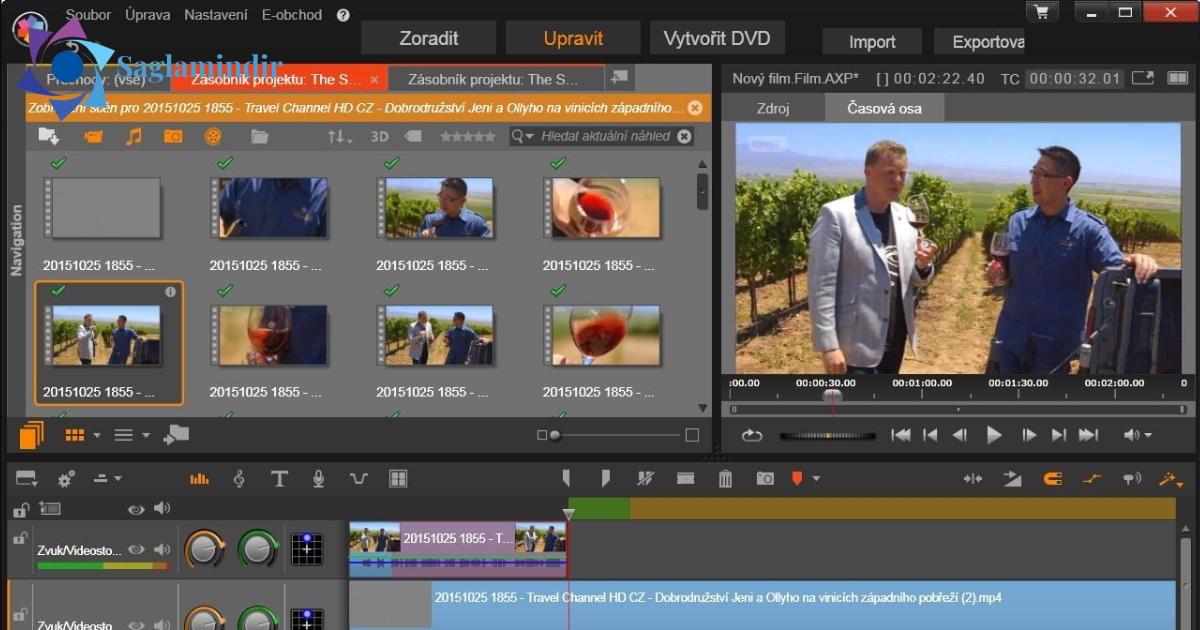
Task: Dismiss the orange scene view banner
Action: tap(695, 107)
